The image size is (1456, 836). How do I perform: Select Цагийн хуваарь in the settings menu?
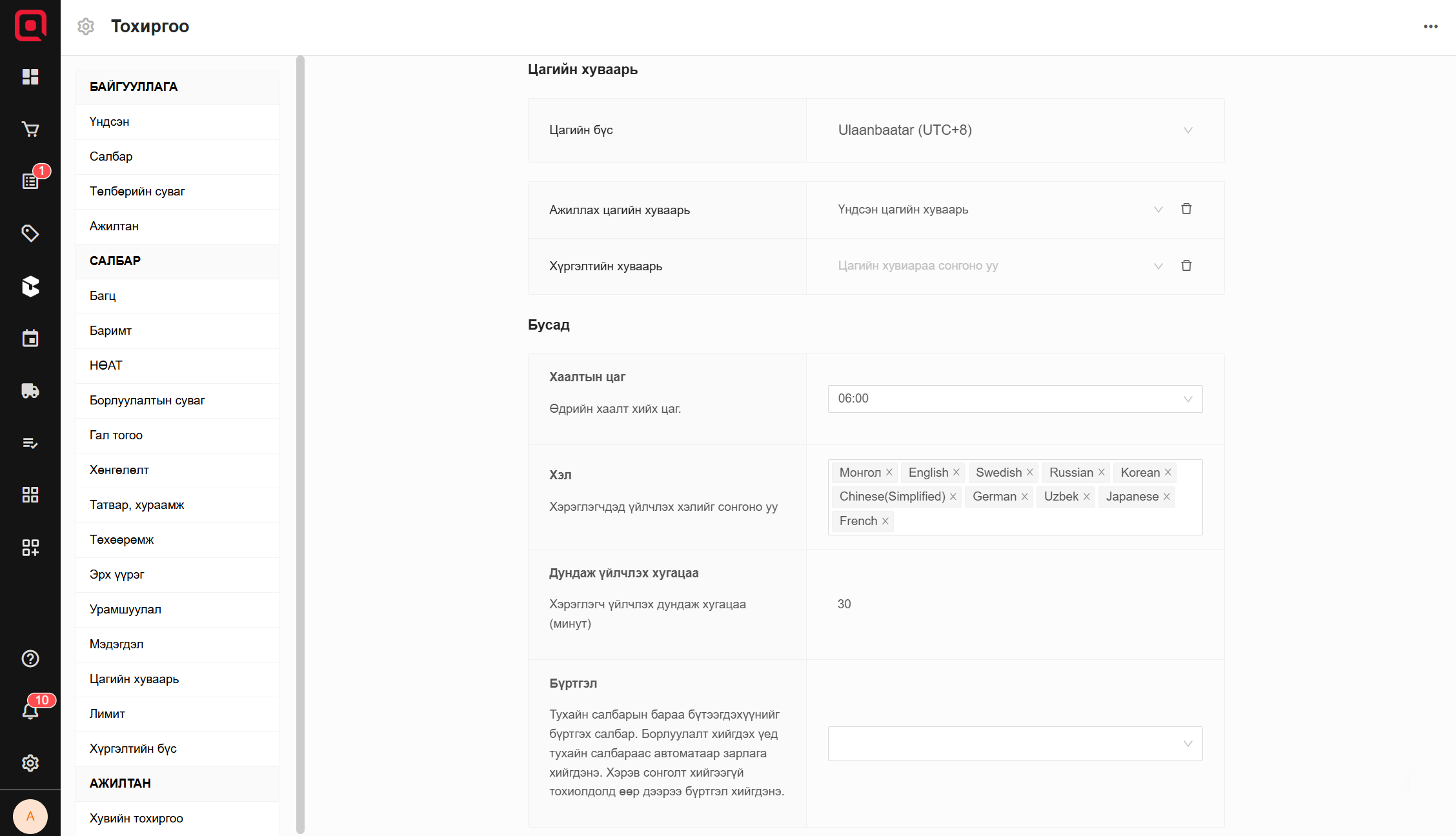tap(134, 679)
